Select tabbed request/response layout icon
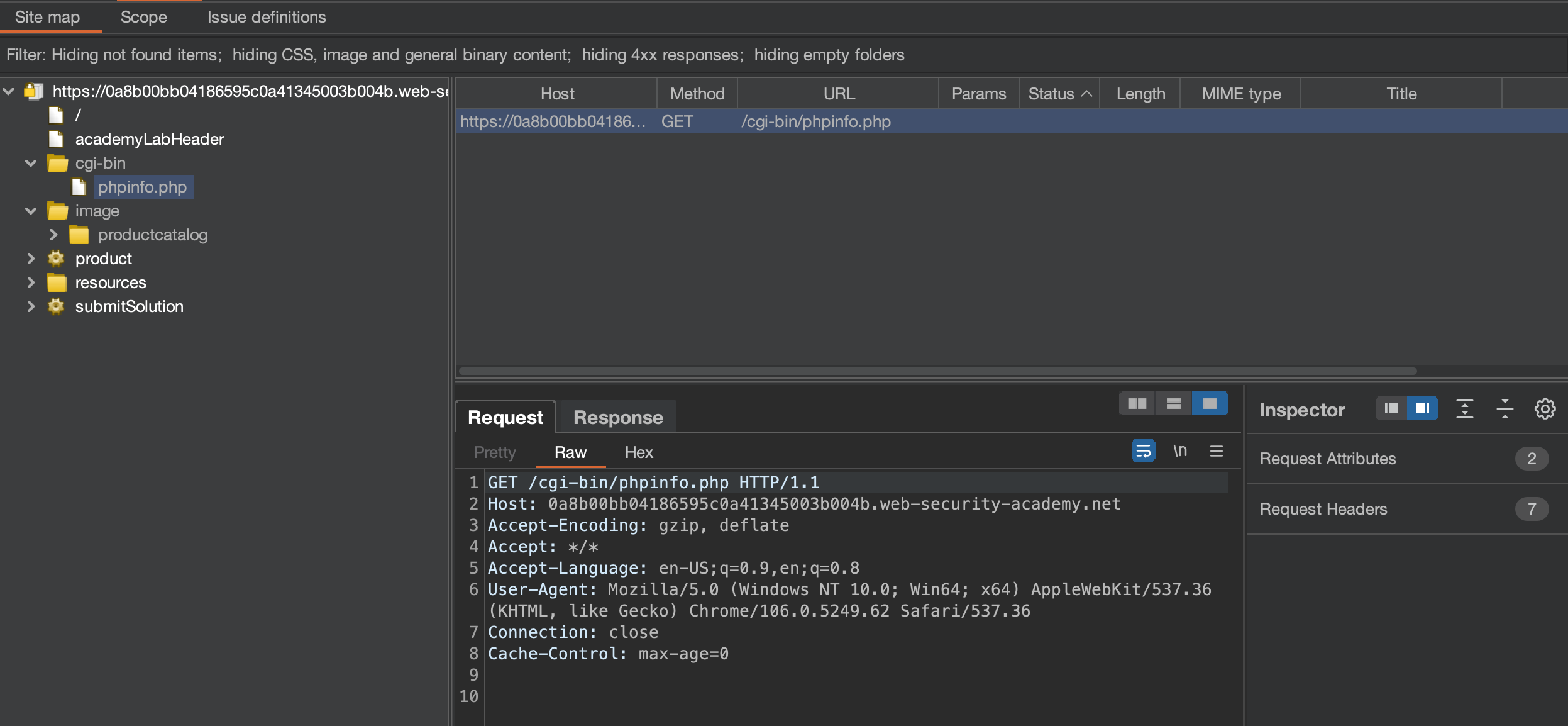The width and height of the screenshot is (1568, 726). click(x=1210, y=403)
